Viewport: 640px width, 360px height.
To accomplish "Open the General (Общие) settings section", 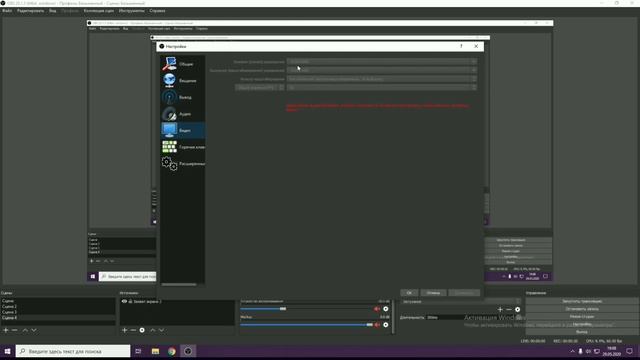I will [182, 64].
